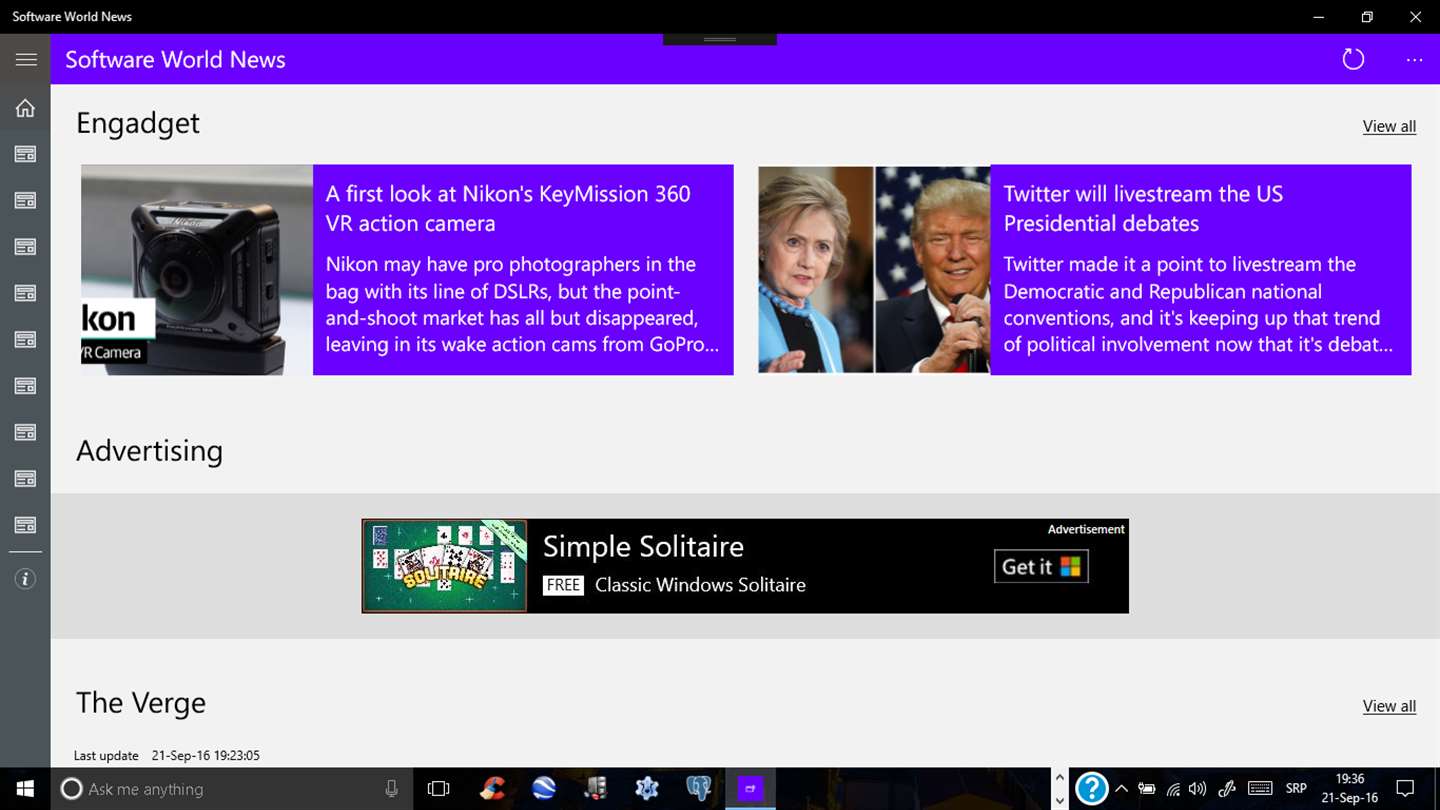1440x810 pixels.
Task: Switch the SRP input language indicator
Action: coord(1296,789)
